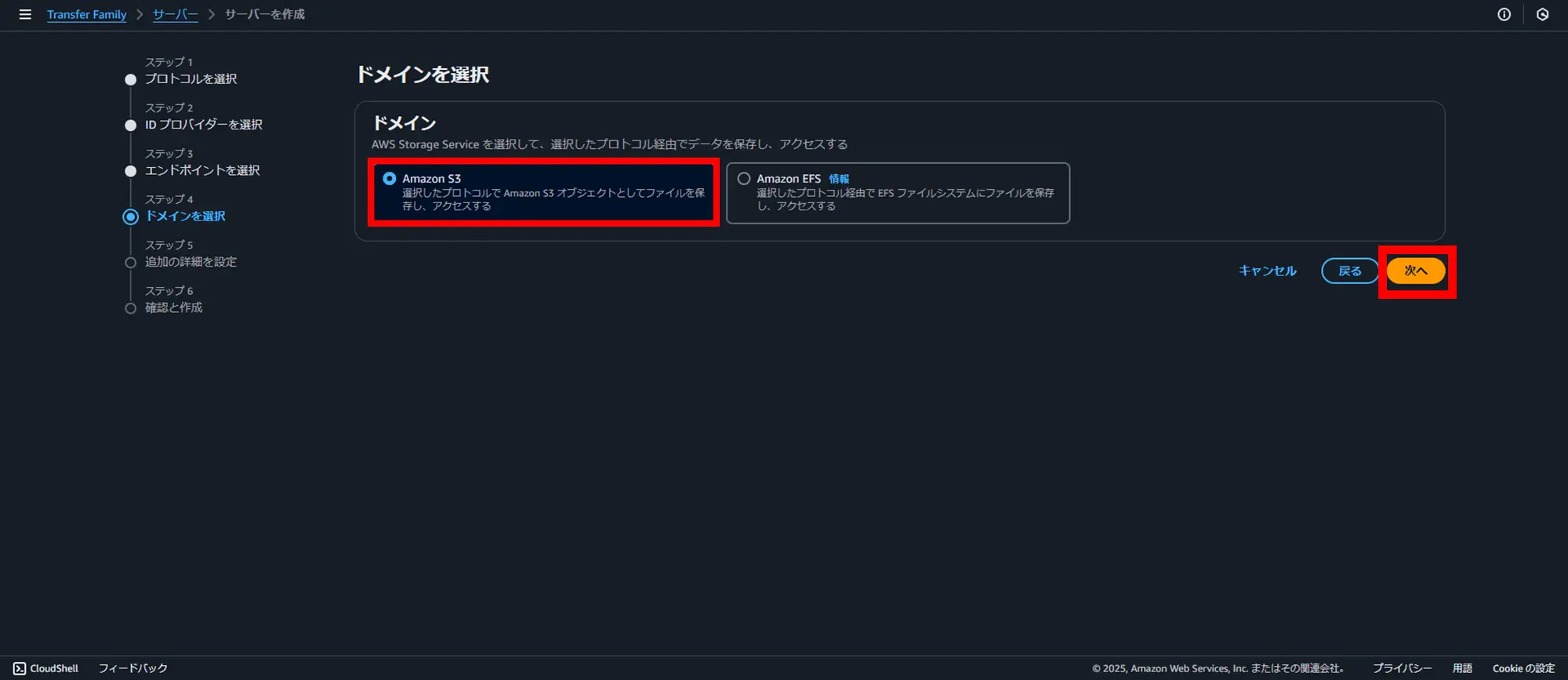Jump to step 2 ID プロバイダーを選択

[x=204, y=125]
